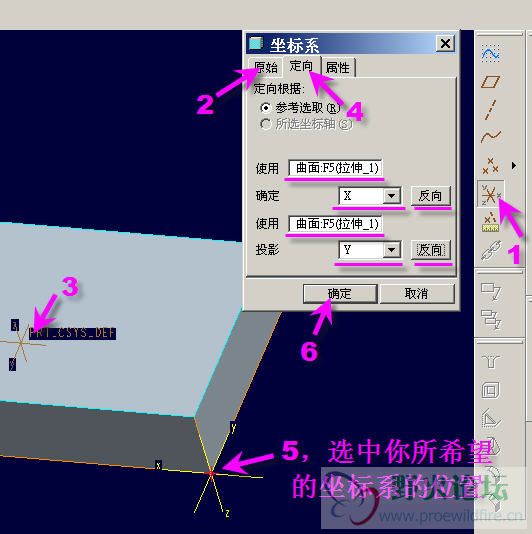Screen dimensions: 532x534
Task: Click 确定 label beside the X dropdown
Action: (268, 196)
